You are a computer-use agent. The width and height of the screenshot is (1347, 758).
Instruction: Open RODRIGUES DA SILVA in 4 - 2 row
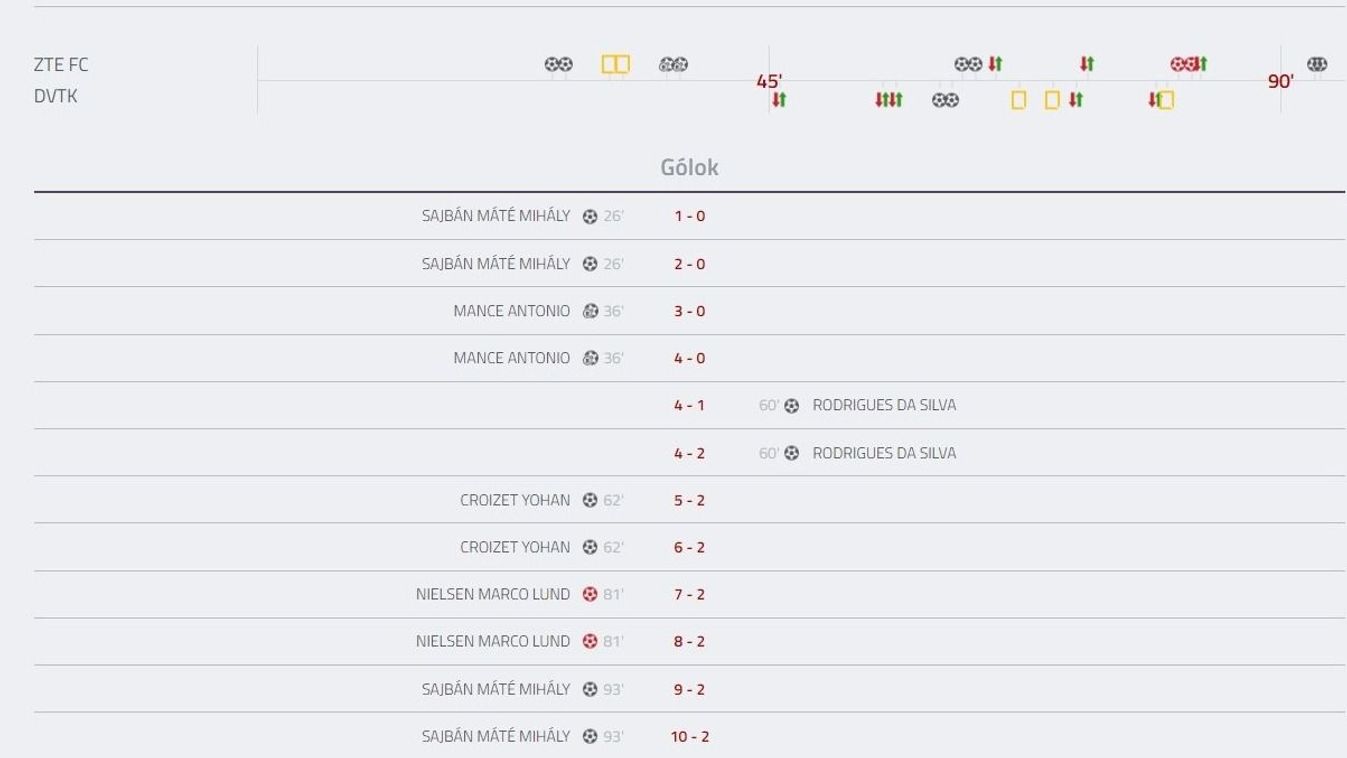click(x=884, y=453)
